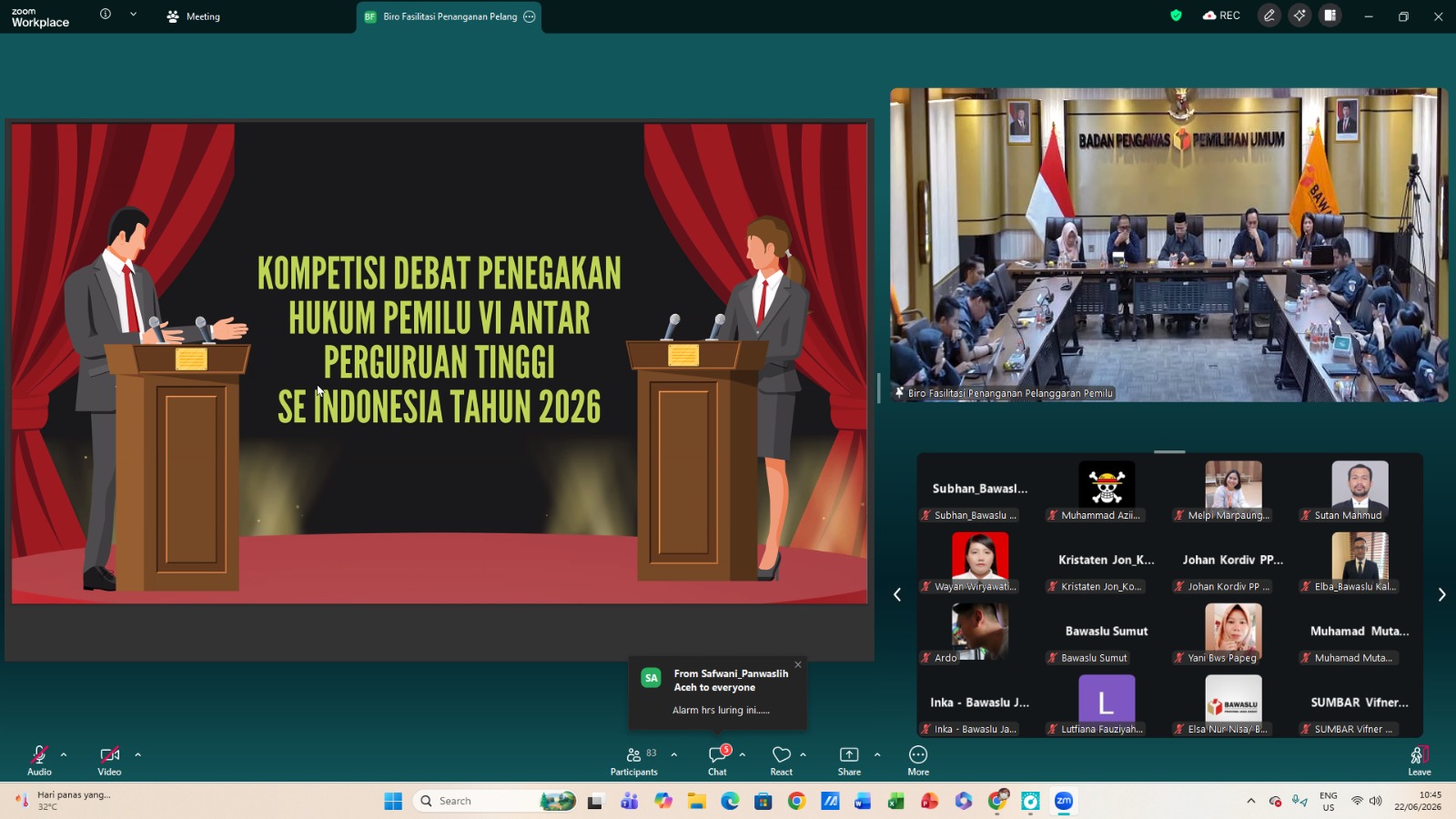1456x819 pixels.
Task: Open tab options ellipsis on Biro Fasilitasi tab
Action: tap(530, 16)
